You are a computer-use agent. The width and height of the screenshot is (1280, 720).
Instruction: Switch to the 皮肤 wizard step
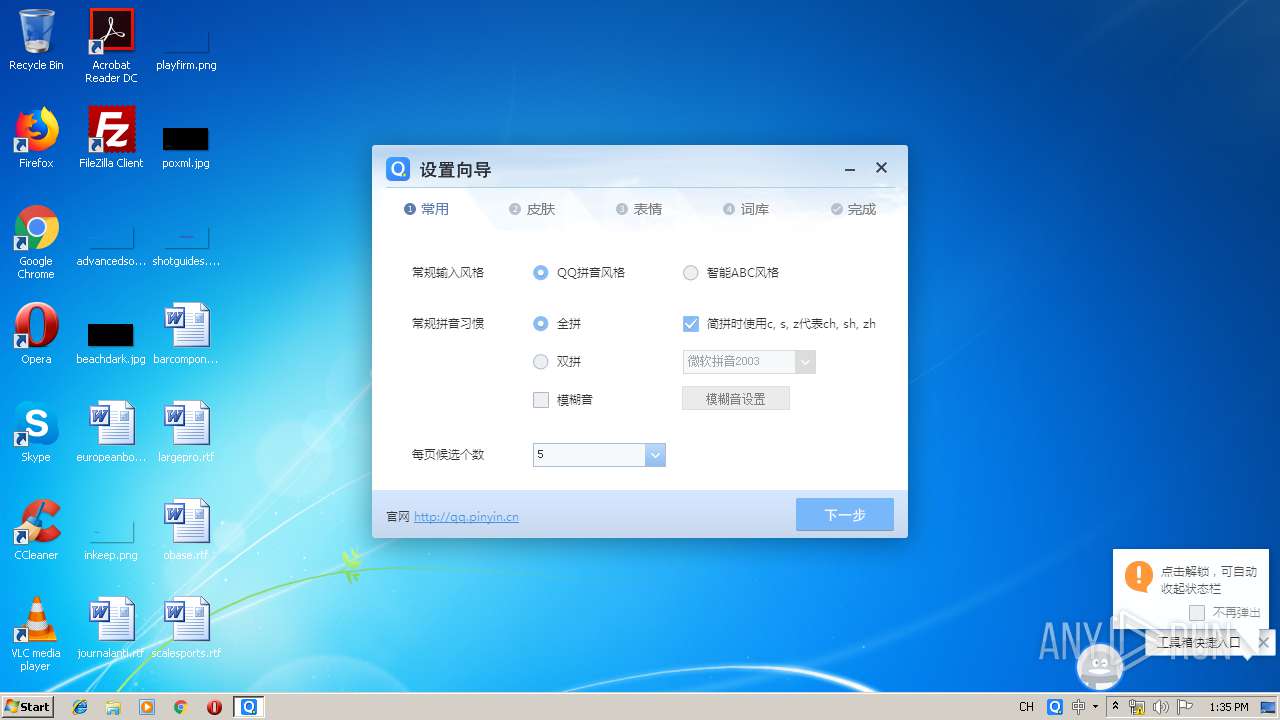pyautogui.click(x=532, y=209)
